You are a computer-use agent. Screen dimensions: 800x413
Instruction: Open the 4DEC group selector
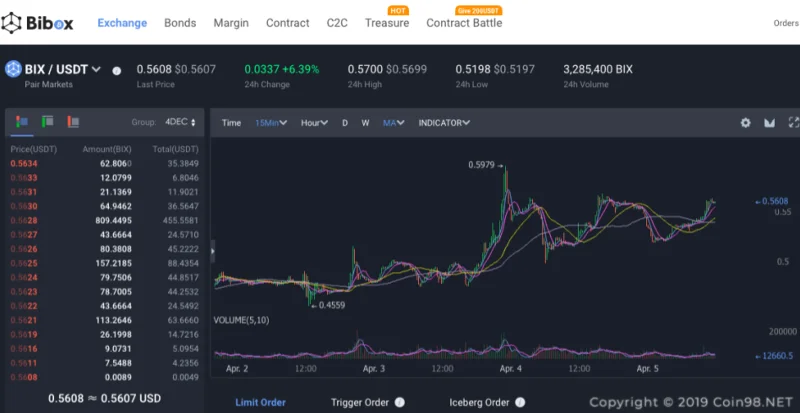click(180, 122)
